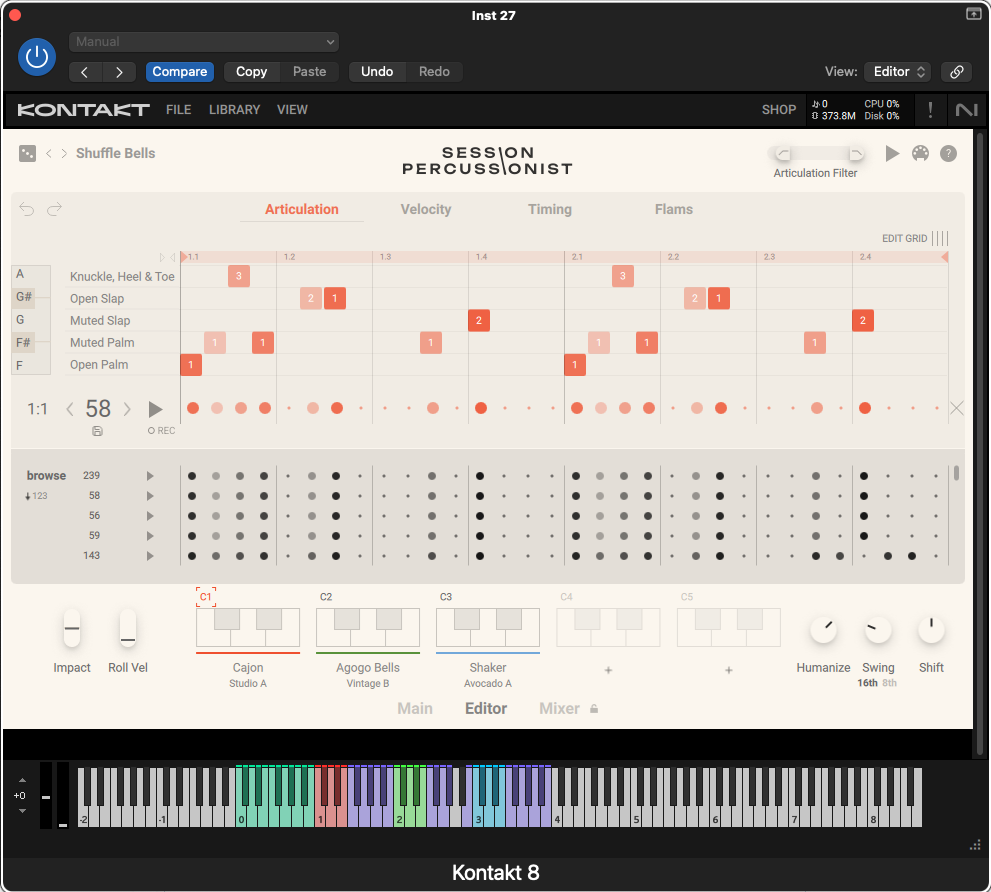
Task: Add instrument to C5 slot plus
Action: click(x=729, y=670)
